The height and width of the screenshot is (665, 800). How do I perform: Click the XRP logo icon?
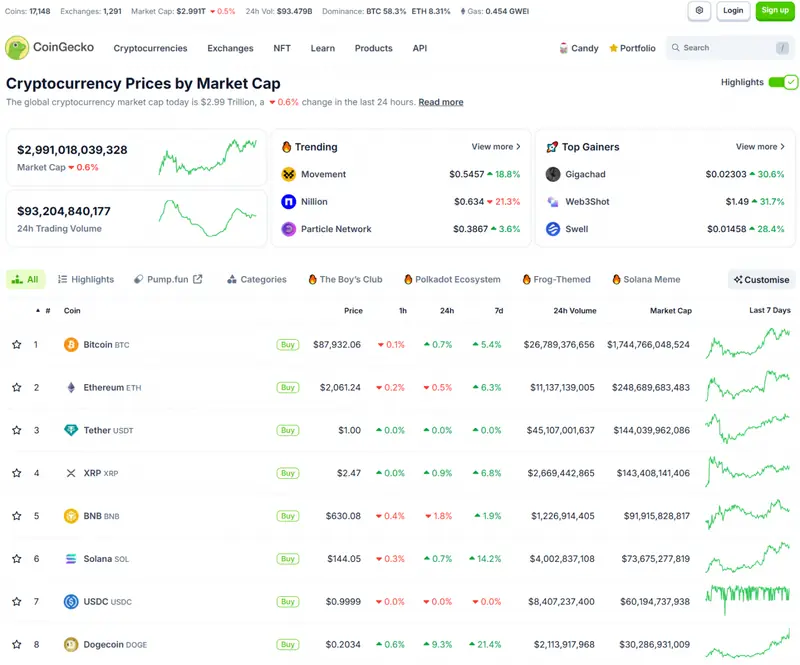coord(71,473)
